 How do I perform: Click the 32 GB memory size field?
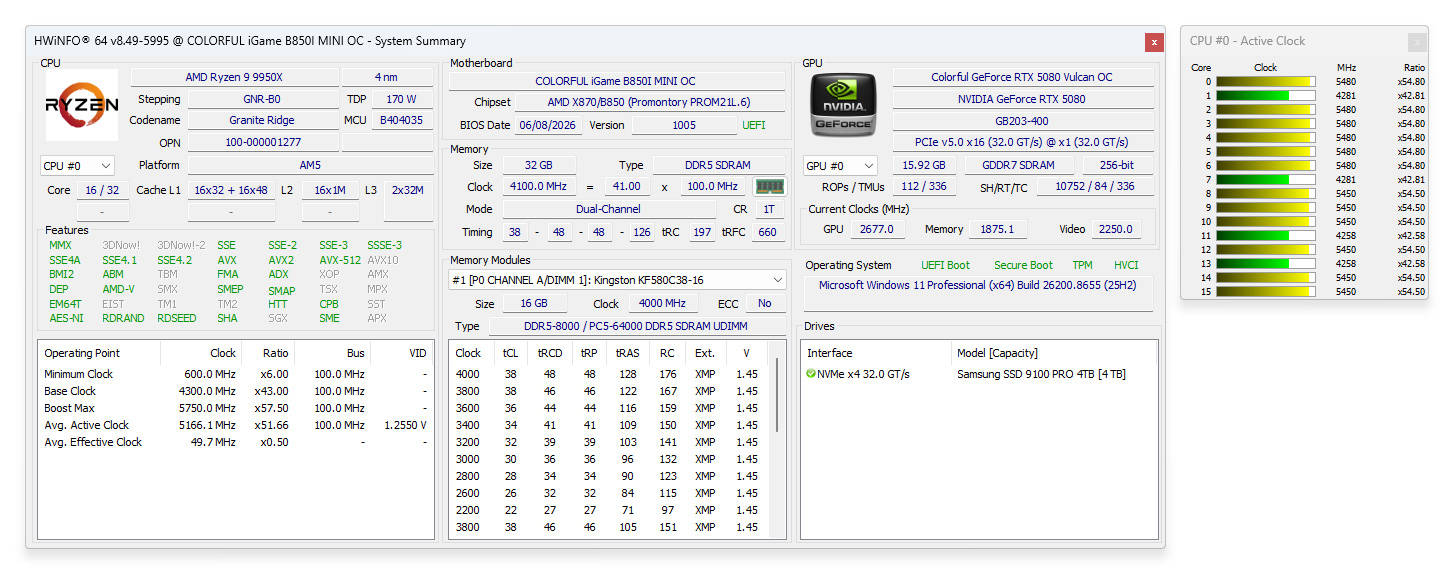(x=538, y=165)
